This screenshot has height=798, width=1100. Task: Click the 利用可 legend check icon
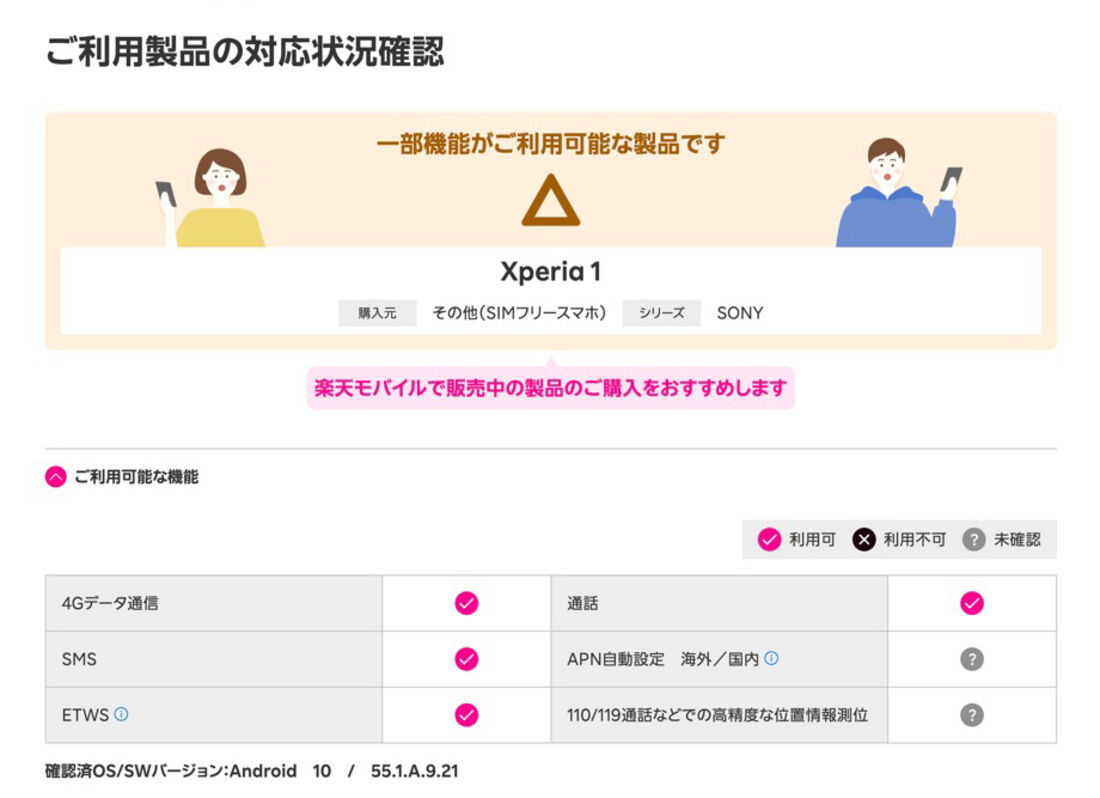[x=769, y=539]
